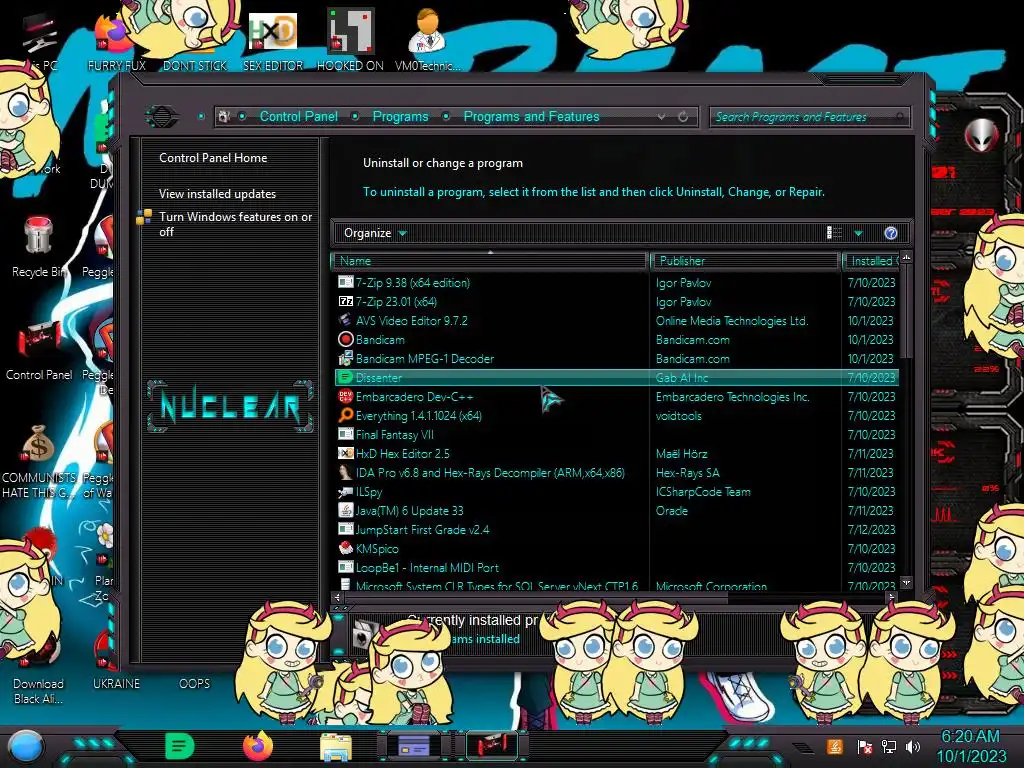Image resolution: width=1024 pixels, height=768 pixels.
Task: Open the HOOKED ON desktop shortcut
Action: [x=350, y=41]
